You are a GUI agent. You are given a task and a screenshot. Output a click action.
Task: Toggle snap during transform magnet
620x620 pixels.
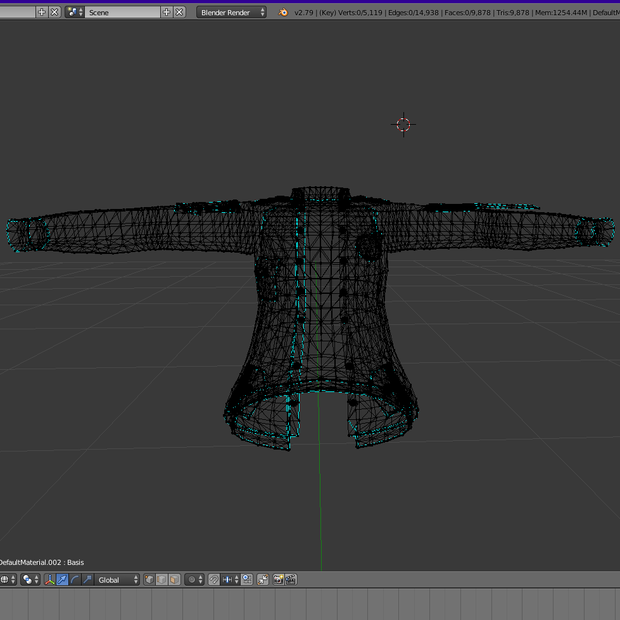coord(214,580)
